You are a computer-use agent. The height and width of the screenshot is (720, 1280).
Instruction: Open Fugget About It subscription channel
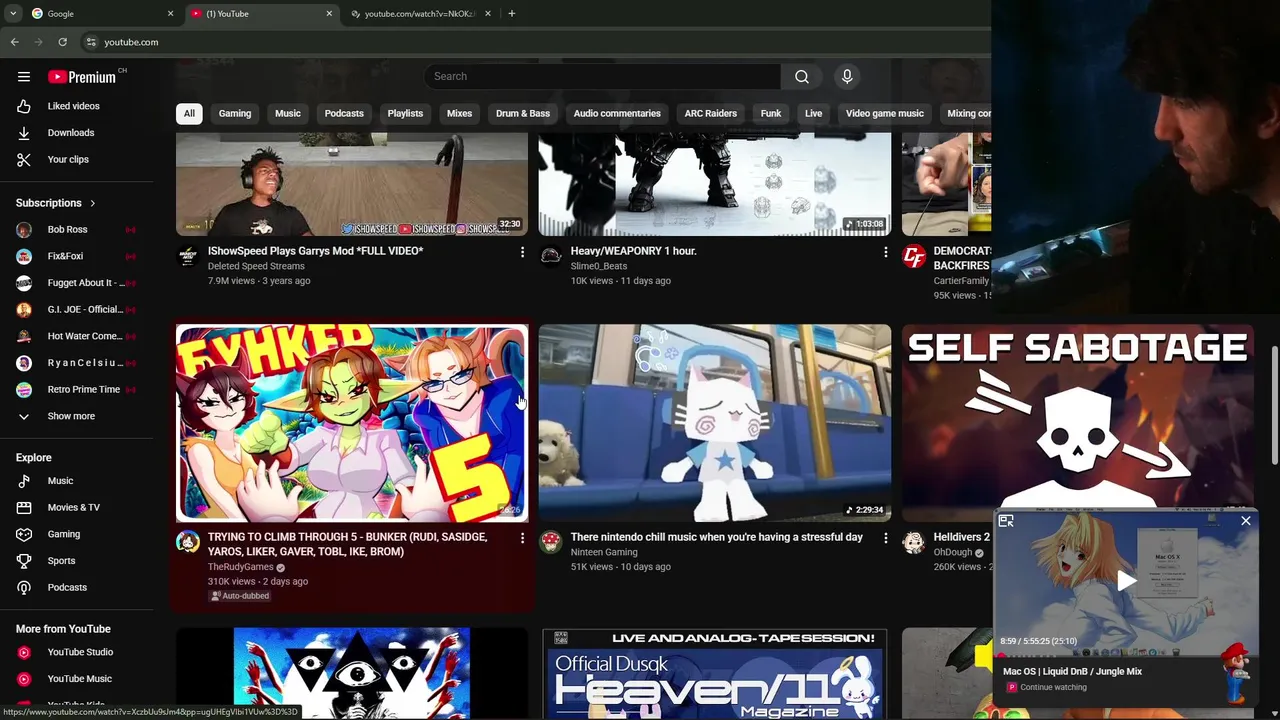click(x=75, y=283)
